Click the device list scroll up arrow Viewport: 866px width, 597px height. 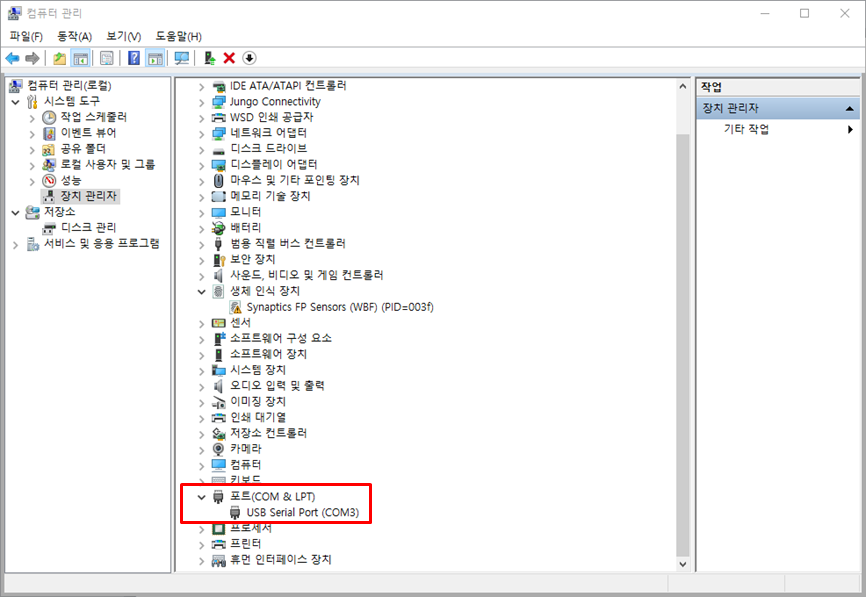pos(683,87)
